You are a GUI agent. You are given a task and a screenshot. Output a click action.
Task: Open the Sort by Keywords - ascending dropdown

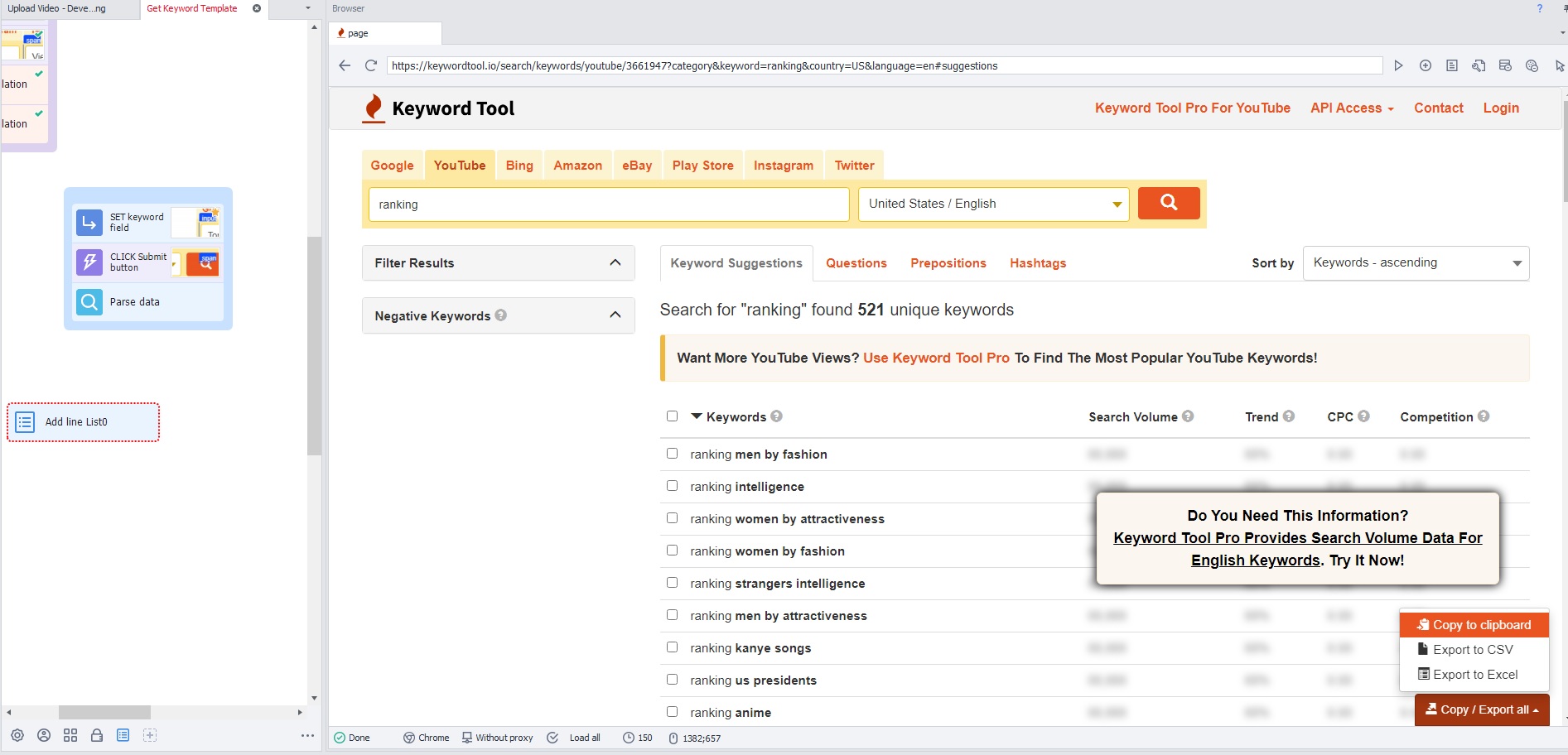click(x=1416, y=263)
